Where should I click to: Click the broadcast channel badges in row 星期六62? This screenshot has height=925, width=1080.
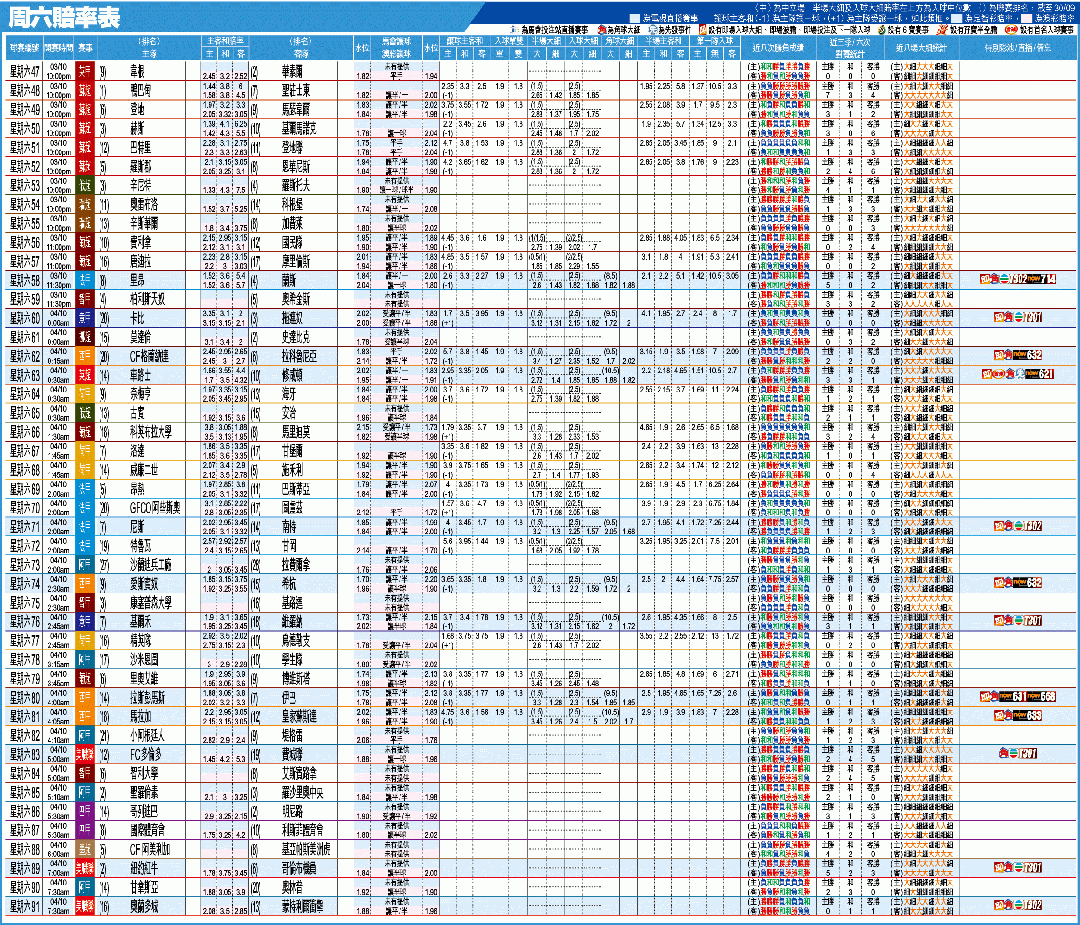[1018, 355]
